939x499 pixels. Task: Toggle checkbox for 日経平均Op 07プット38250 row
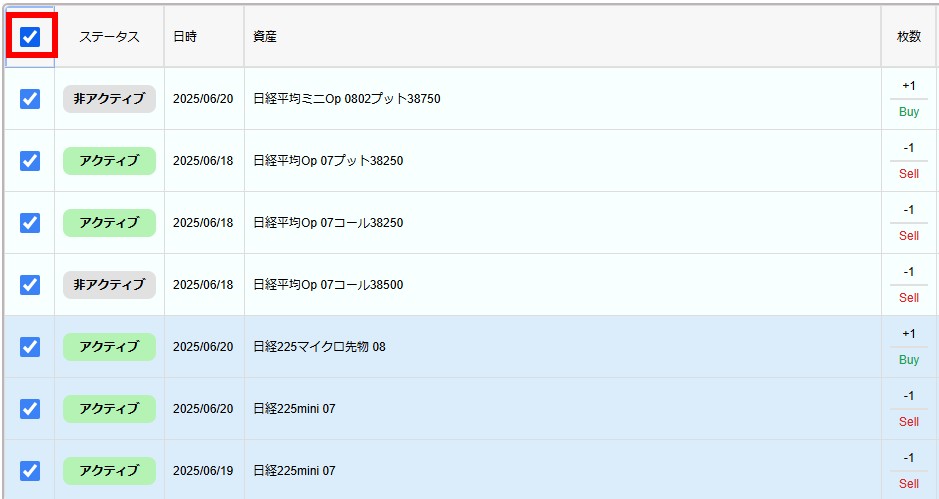click(30, 161)
